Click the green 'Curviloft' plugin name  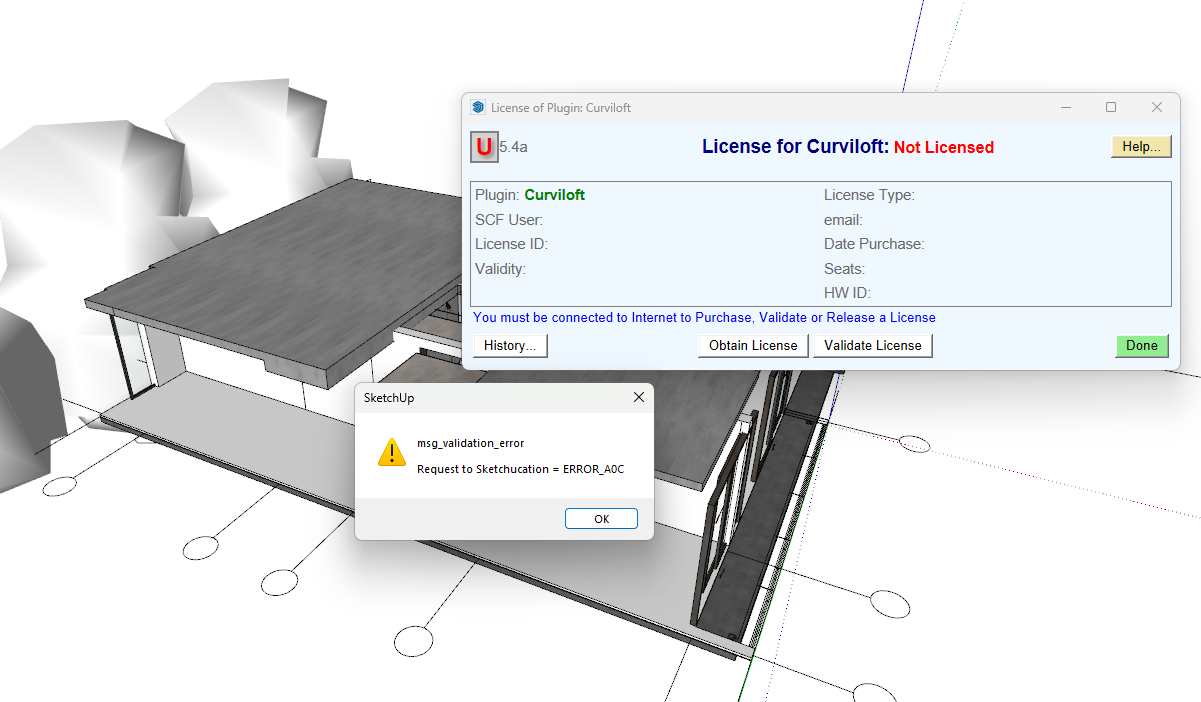[x=555, y=195]
